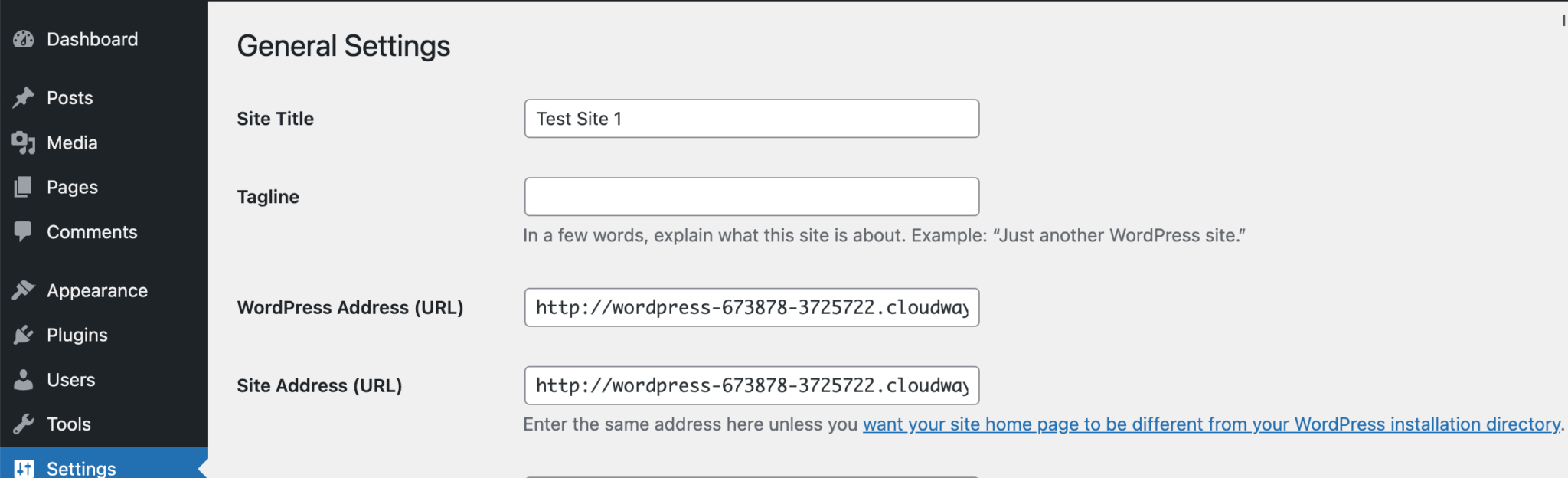Click the Users person icon
This screenshot has width=1568, height=478.
pos(24,380)
